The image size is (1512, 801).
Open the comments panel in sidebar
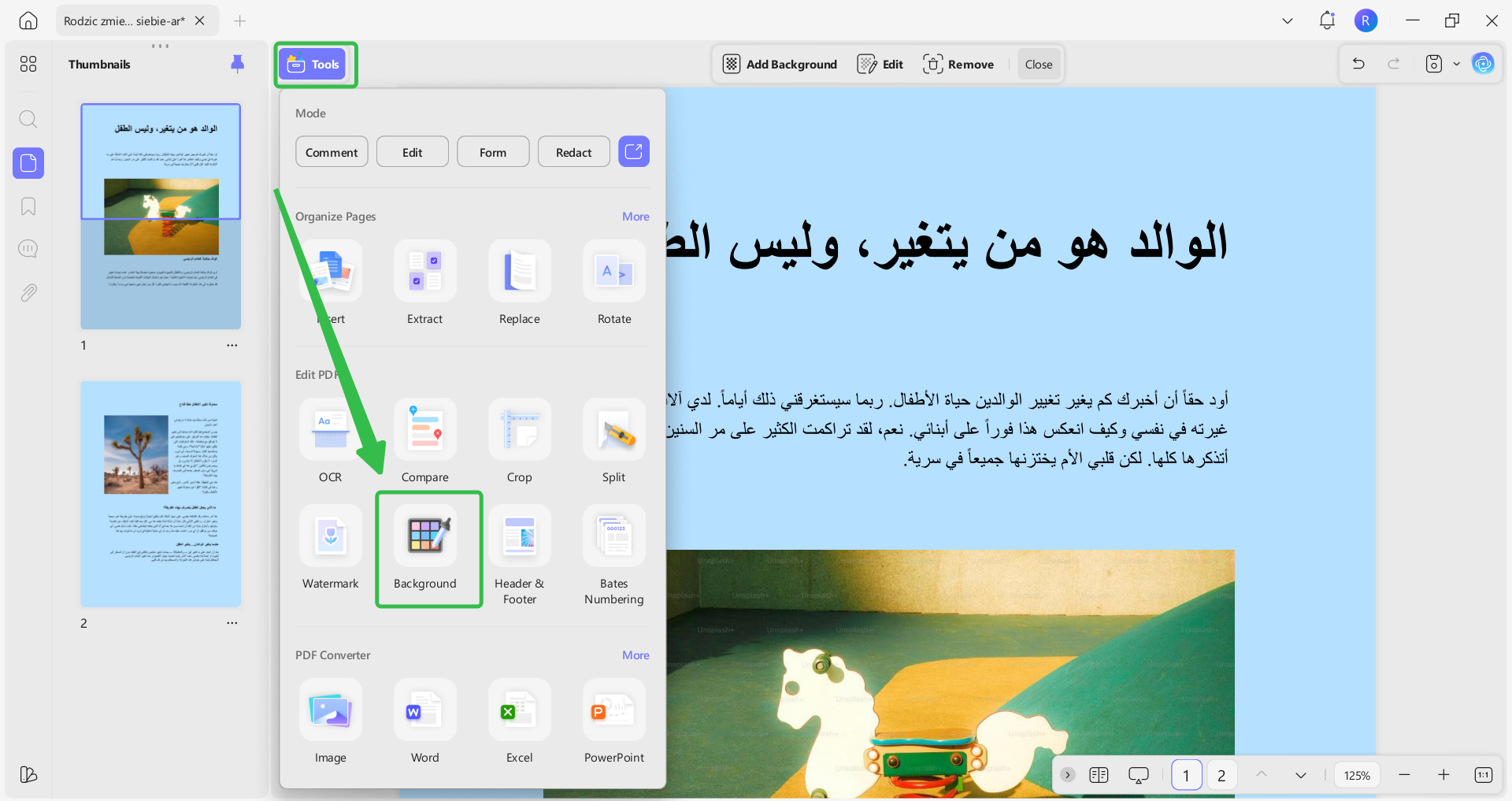[x=28, y=249]
